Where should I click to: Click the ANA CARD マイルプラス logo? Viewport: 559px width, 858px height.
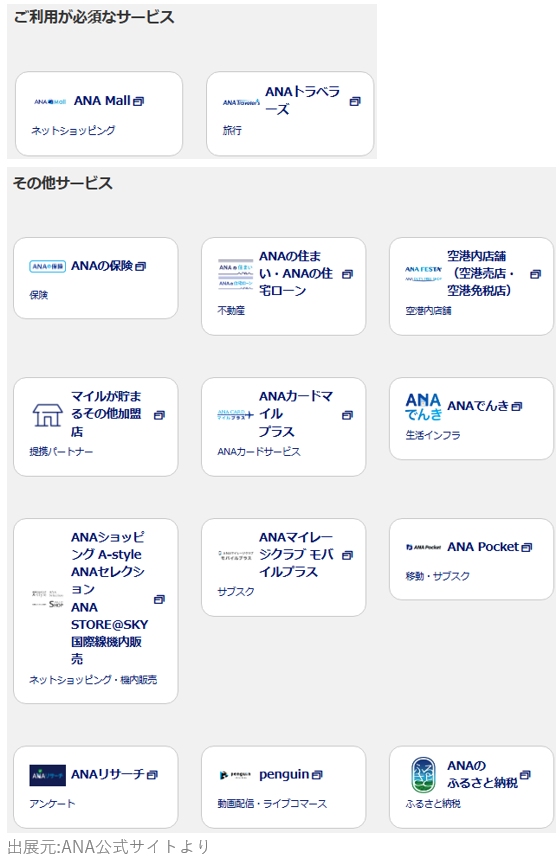coord(235,415)
